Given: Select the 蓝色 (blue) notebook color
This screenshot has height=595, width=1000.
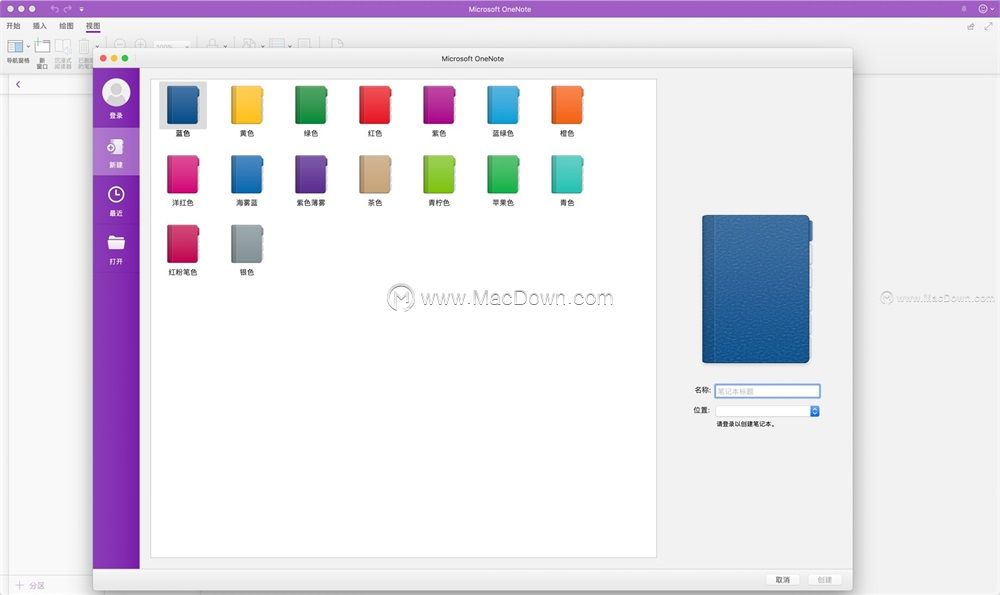Looking at the screenshot, I should point(183,105).
